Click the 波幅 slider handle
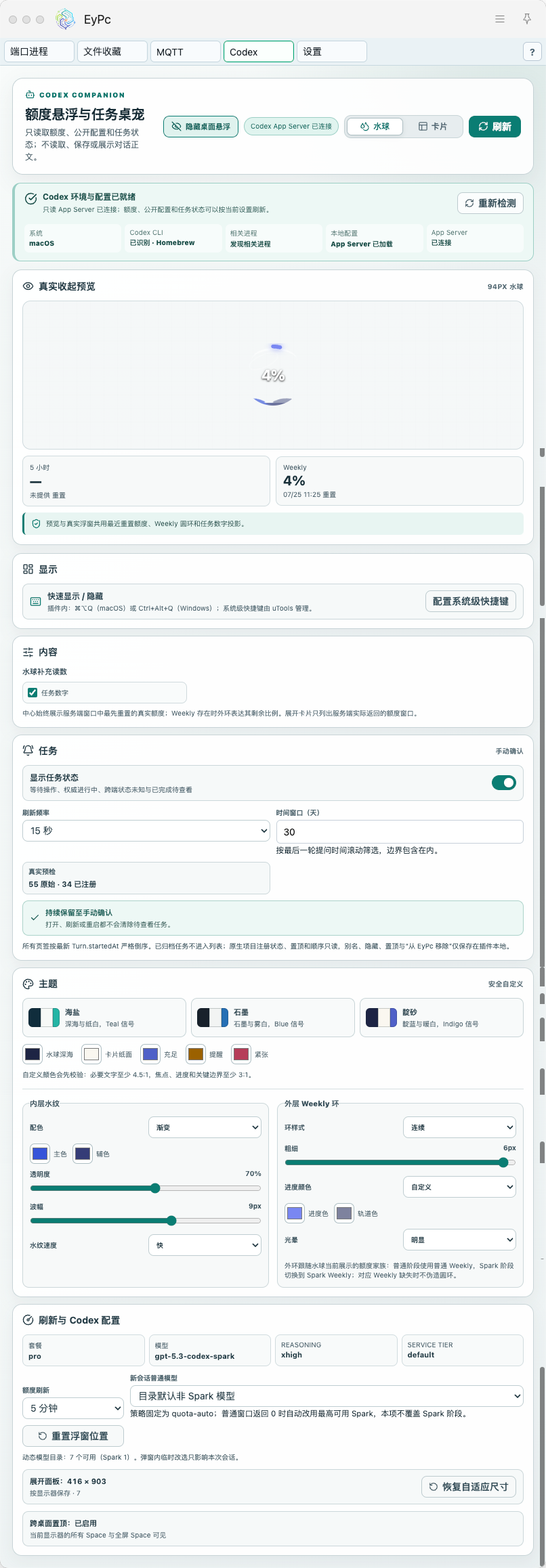546x1568 pixels. [171, 1221]
